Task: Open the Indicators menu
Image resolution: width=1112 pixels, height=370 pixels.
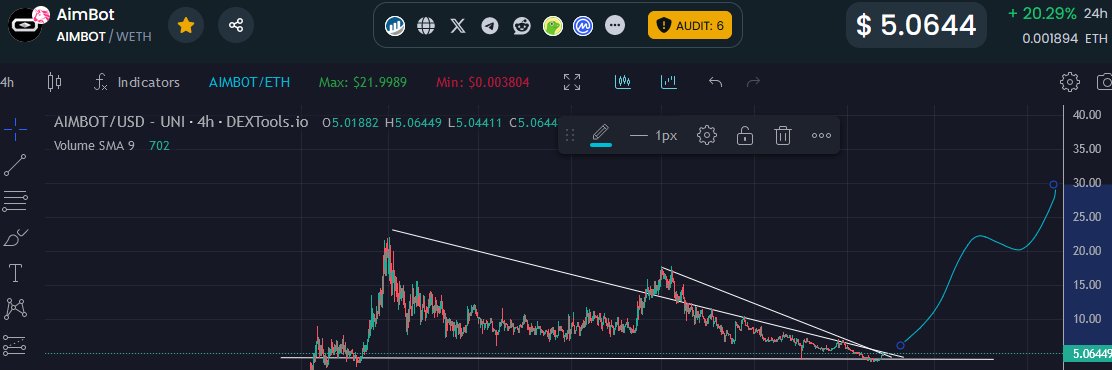Action: pos(137,82)
